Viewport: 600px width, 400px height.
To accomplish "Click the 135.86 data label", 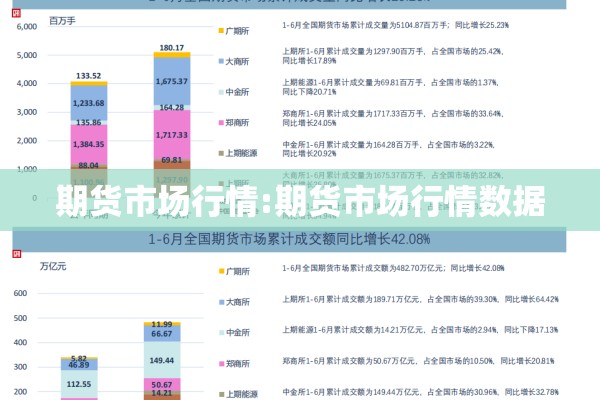I will [88, 122].
